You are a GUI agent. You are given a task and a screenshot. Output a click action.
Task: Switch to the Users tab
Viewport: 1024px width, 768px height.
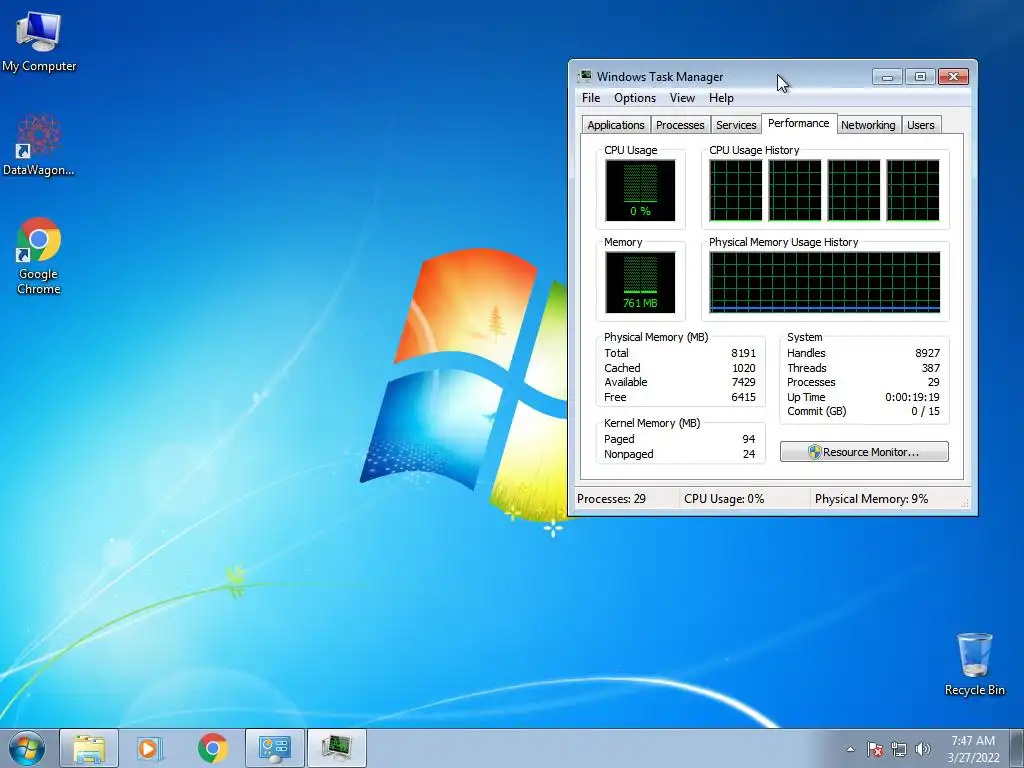(x=921, y=125)
